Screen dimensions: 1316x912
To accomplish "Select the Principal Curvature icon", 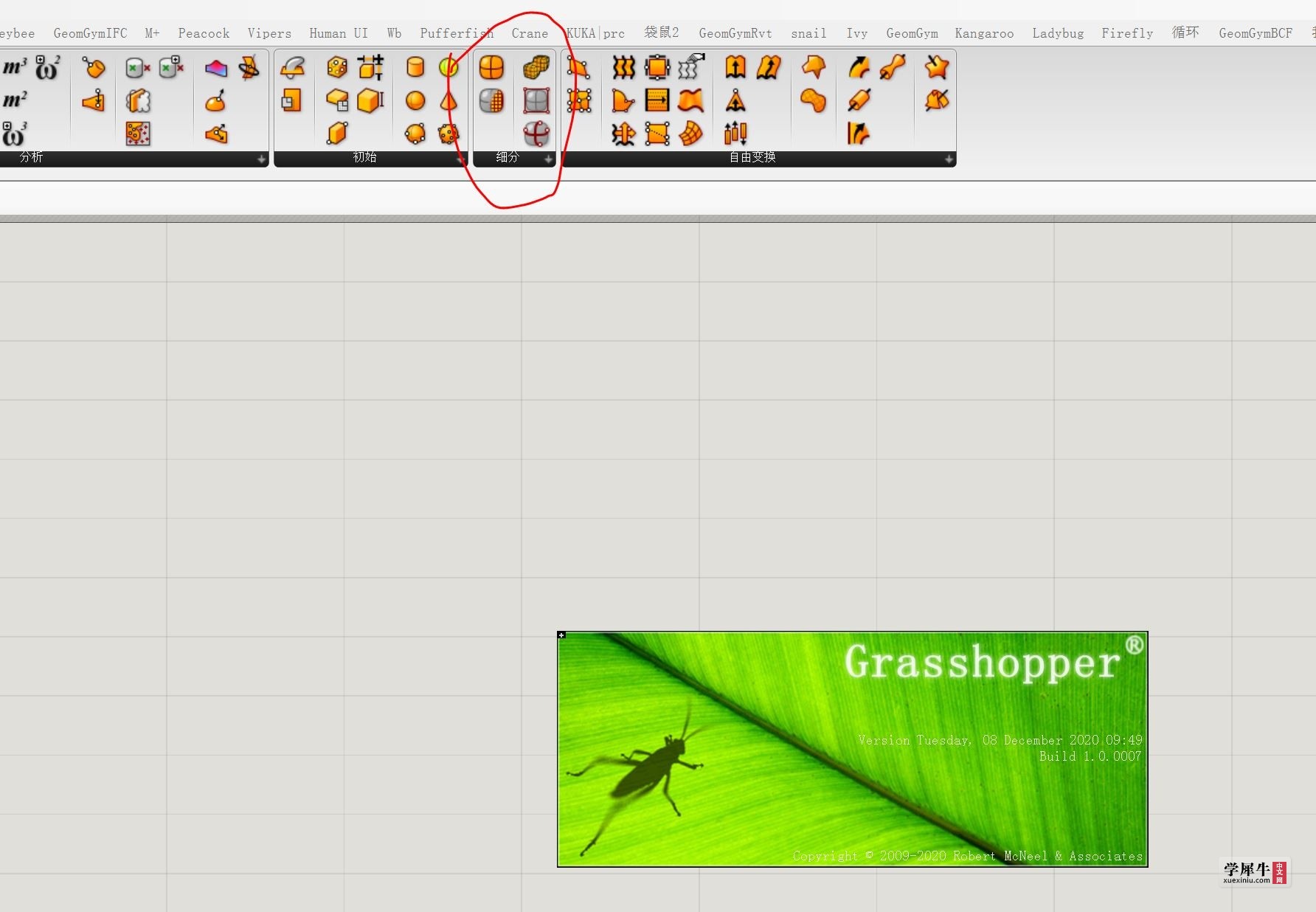I will (x=216, y=134).
